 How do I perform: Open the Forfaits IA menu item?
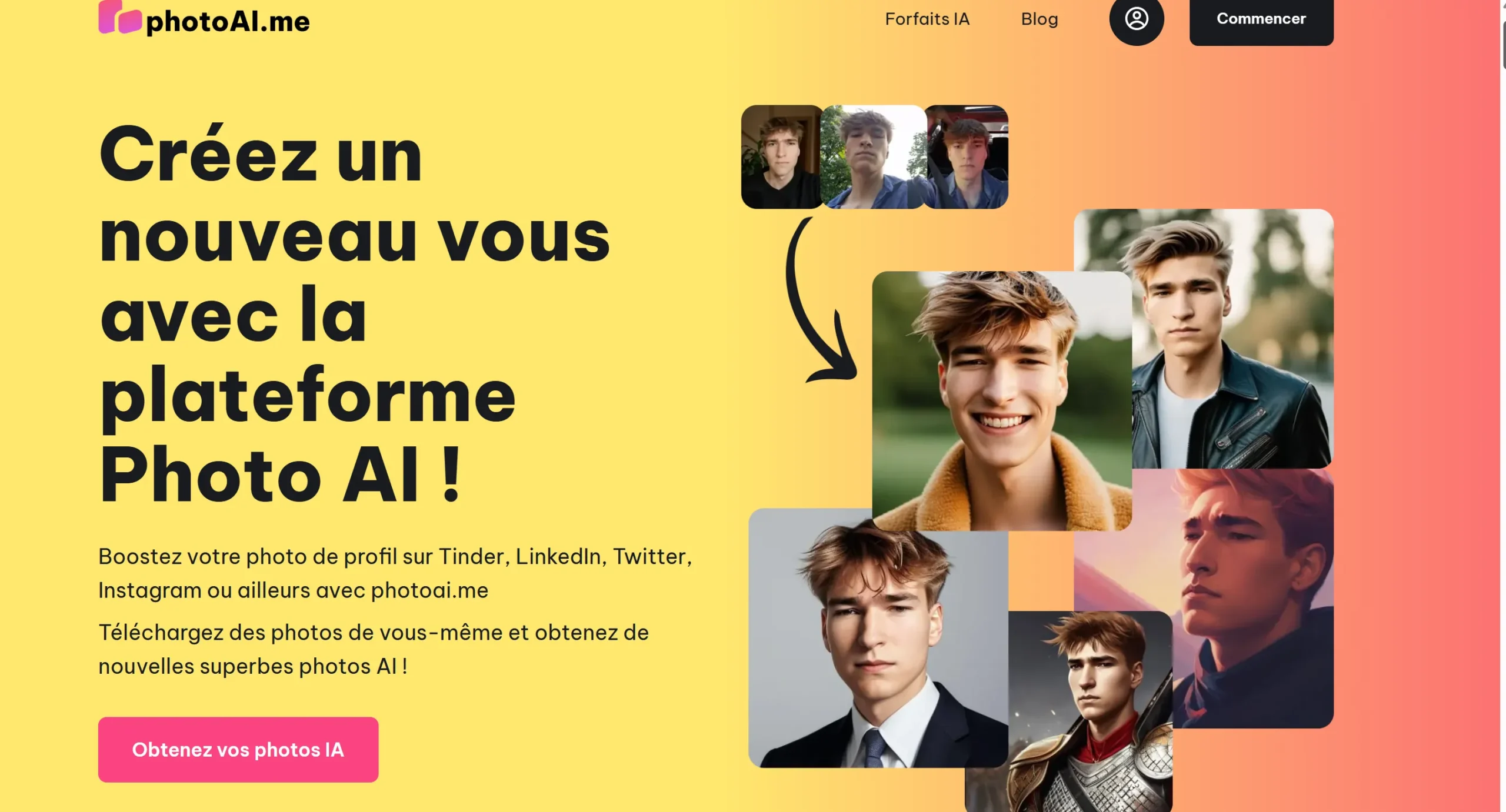[927, 19]
